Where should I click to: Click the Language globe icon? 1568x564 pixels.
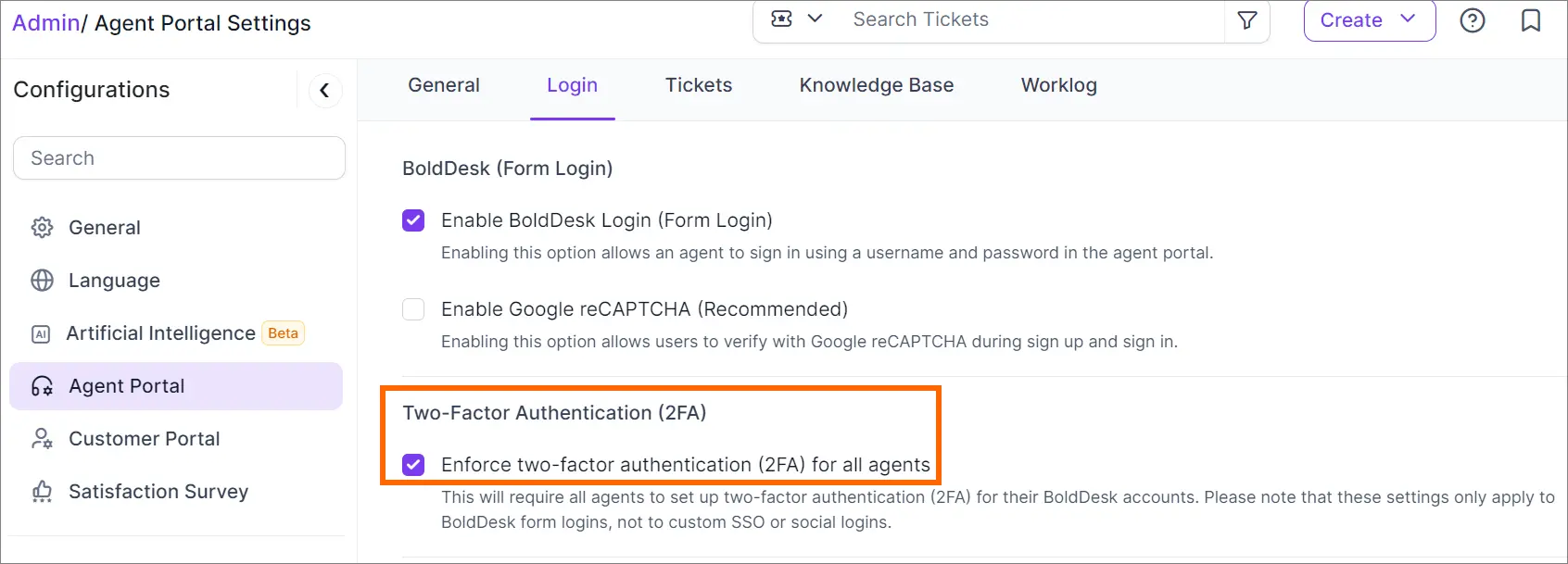(42, 281)
